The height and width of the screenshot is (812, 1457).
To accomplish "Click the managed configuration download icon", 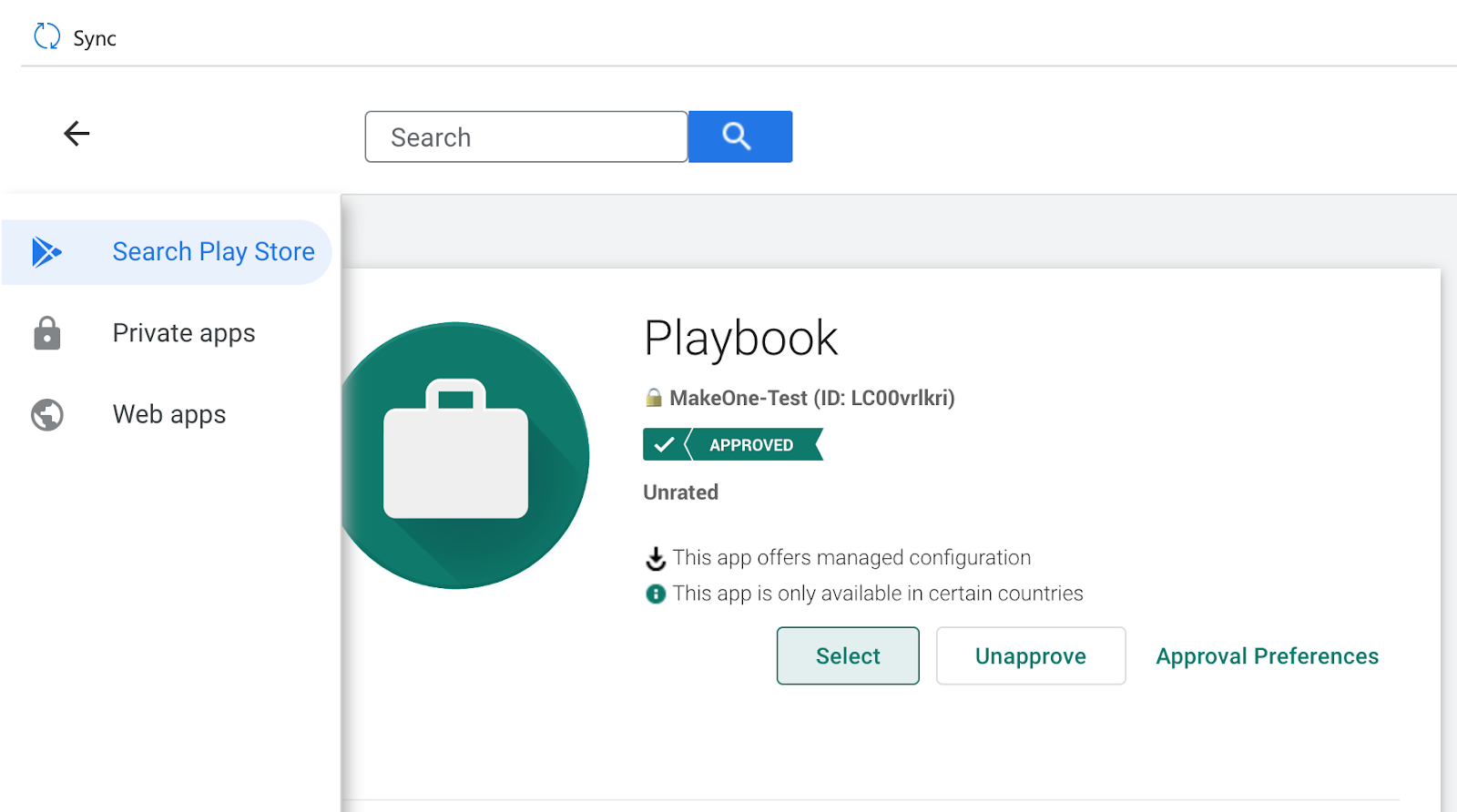I will pos(656,558).
